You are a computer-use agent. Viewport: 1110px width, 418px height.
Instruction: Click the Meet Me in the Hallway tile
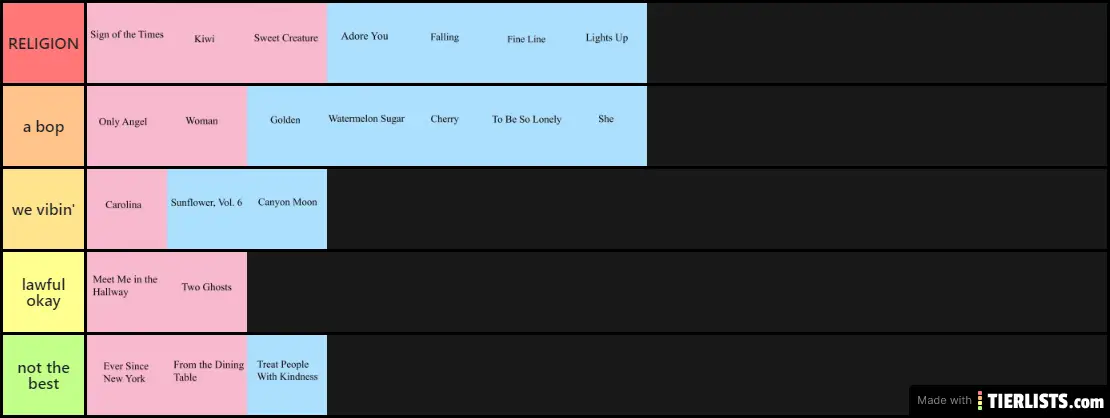pyautogui.click(x=126, y=292)
